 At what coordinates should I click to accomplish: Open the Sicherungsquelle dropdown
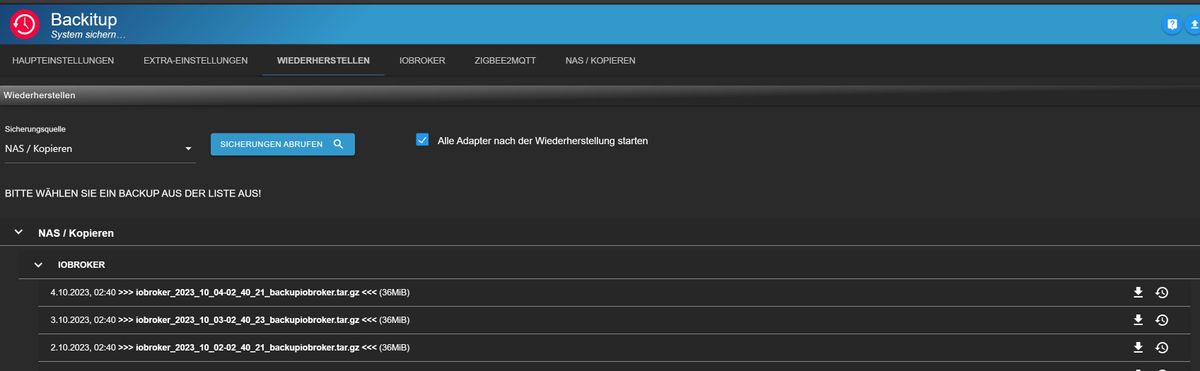point(99,149)
